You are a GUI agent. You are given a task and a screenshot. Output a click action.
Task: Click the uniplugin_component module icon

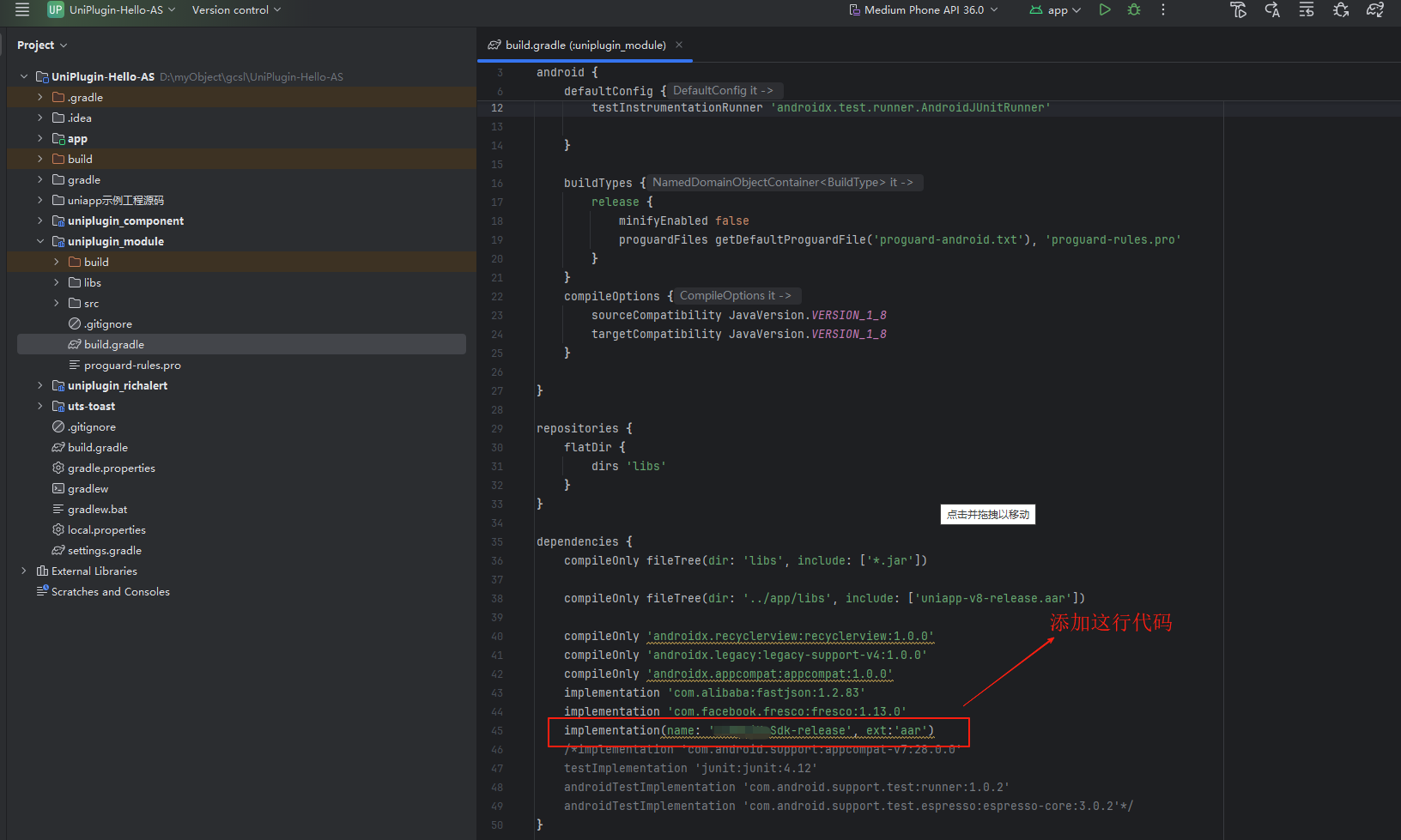tap(58, 221)
